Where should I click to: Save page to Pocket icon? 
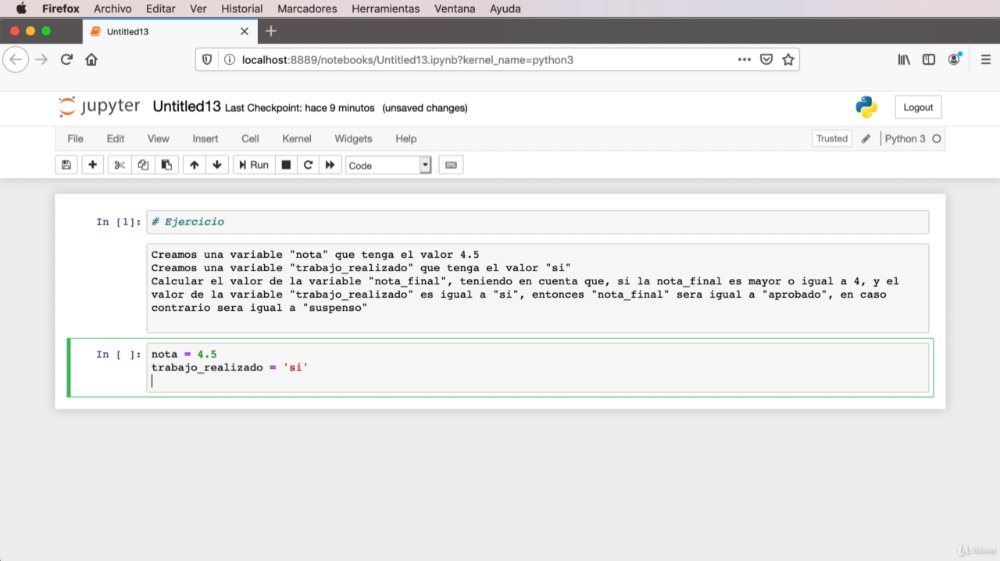[766, 59]
